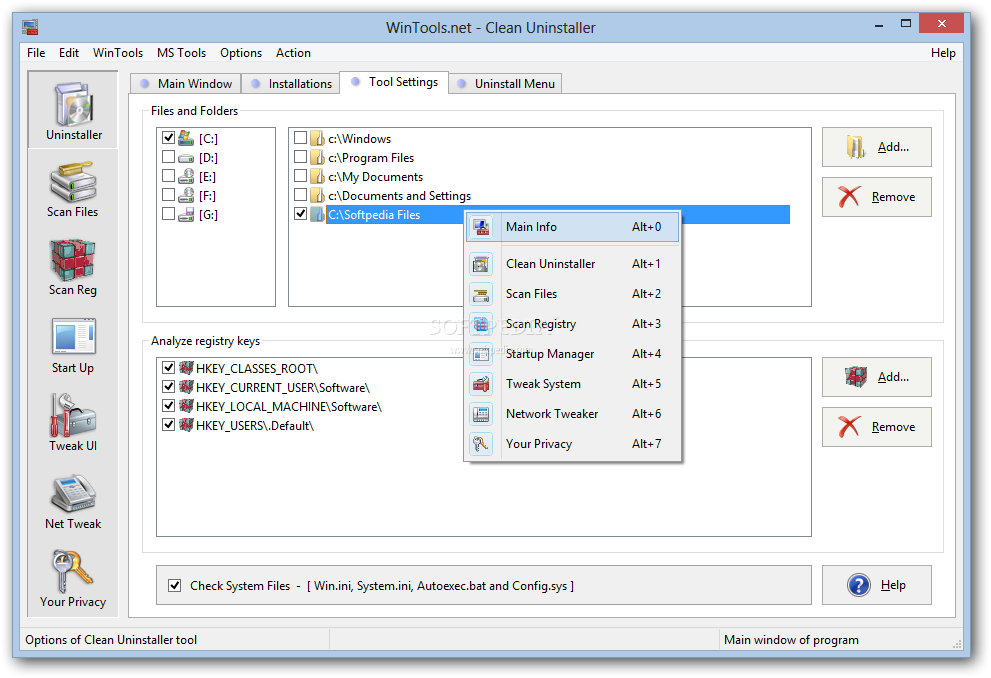Click the WinTools app icon in title bar

click(30, 27)
